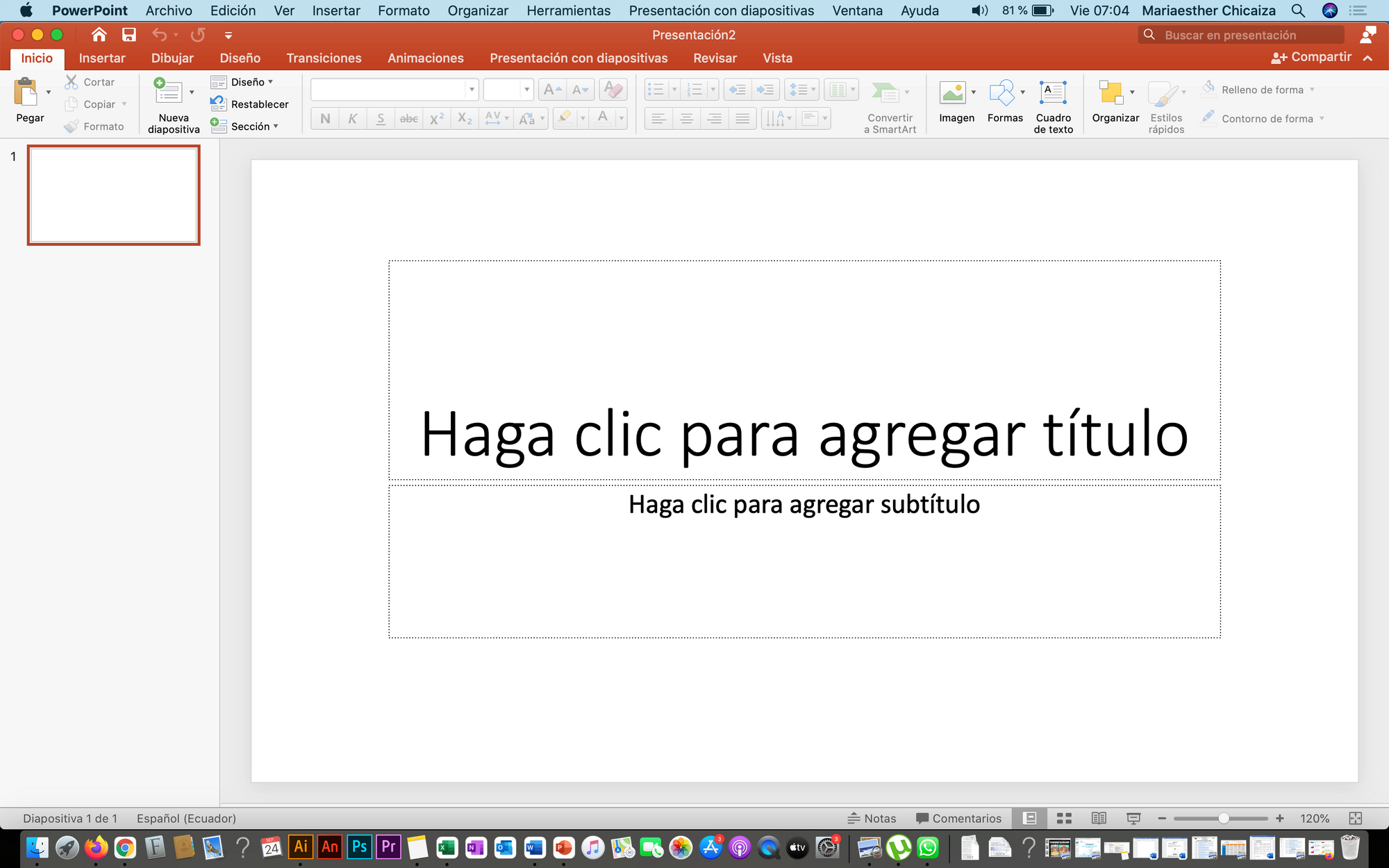Apply center paragraph alignment
The height and width of the screenshot is (868, 1389).
686,118
